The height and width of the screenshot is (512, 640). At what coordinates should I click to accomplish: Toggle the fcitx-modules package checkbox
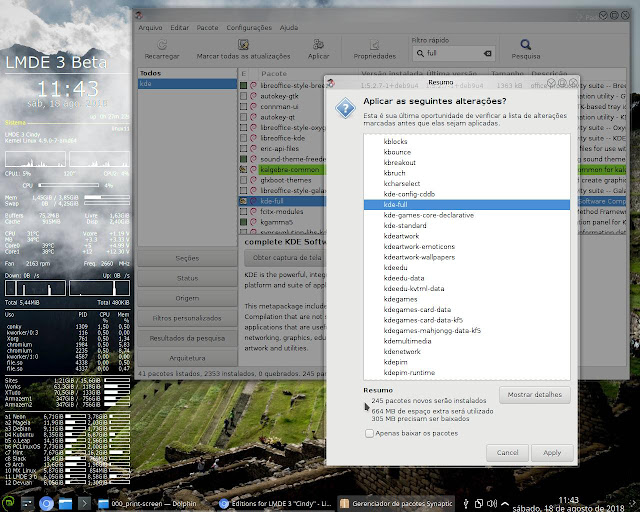point(243,211)
